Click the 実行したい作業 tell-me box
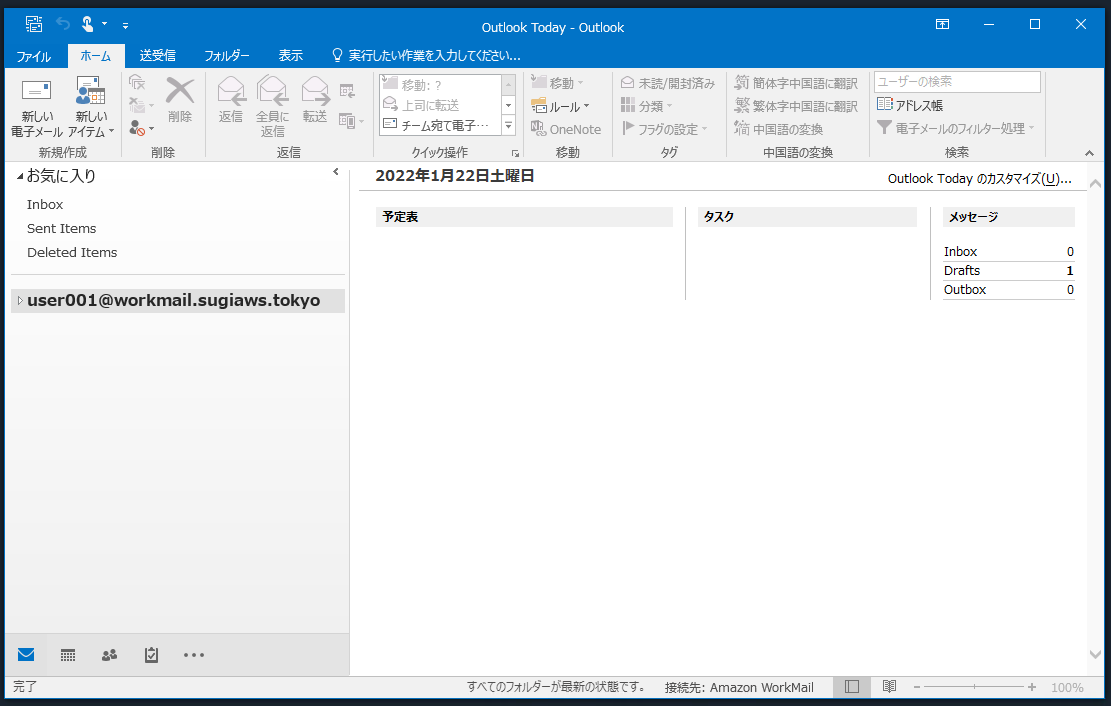Screen dimensions: 1111x706 tap(427, 56)
